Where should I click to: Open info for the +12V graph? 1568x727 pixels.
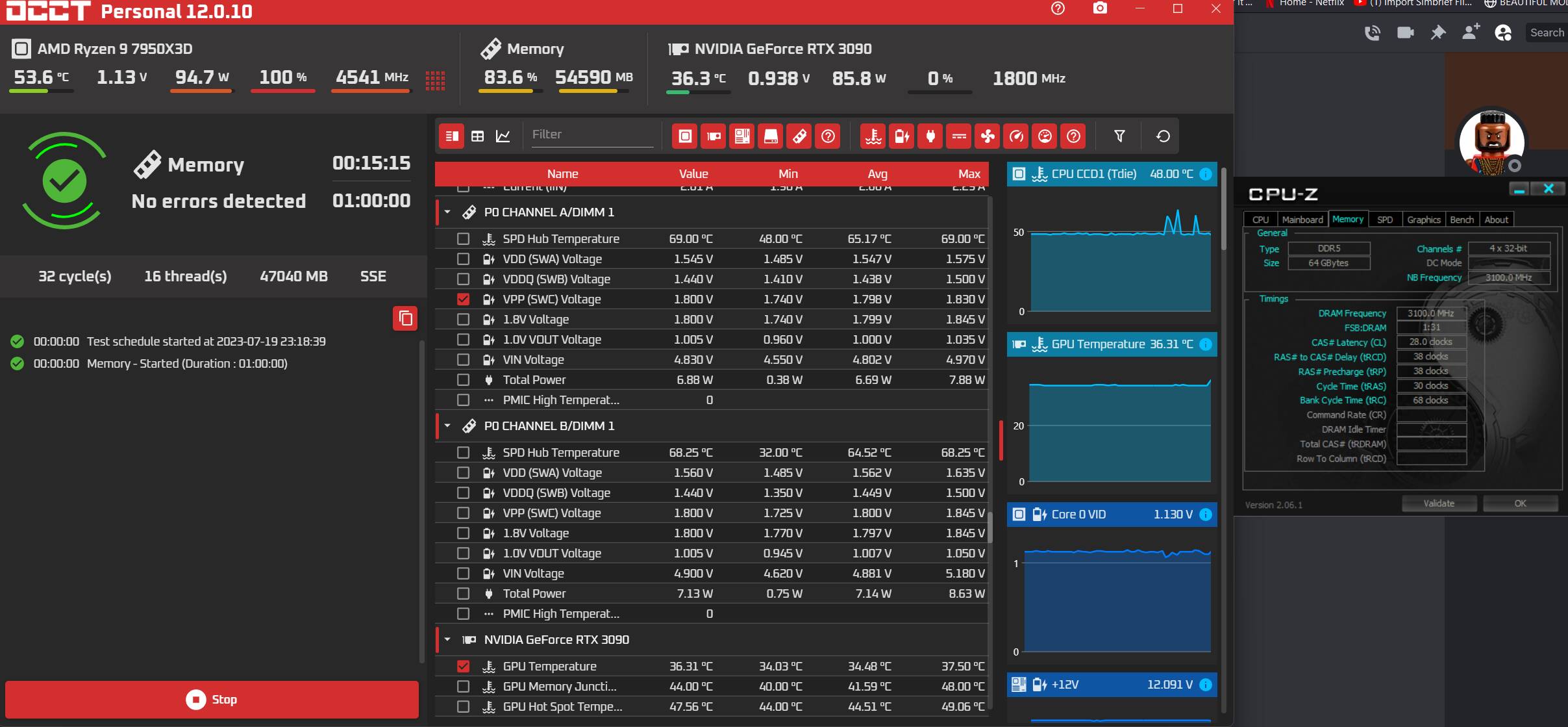(x=1206, y=685)
